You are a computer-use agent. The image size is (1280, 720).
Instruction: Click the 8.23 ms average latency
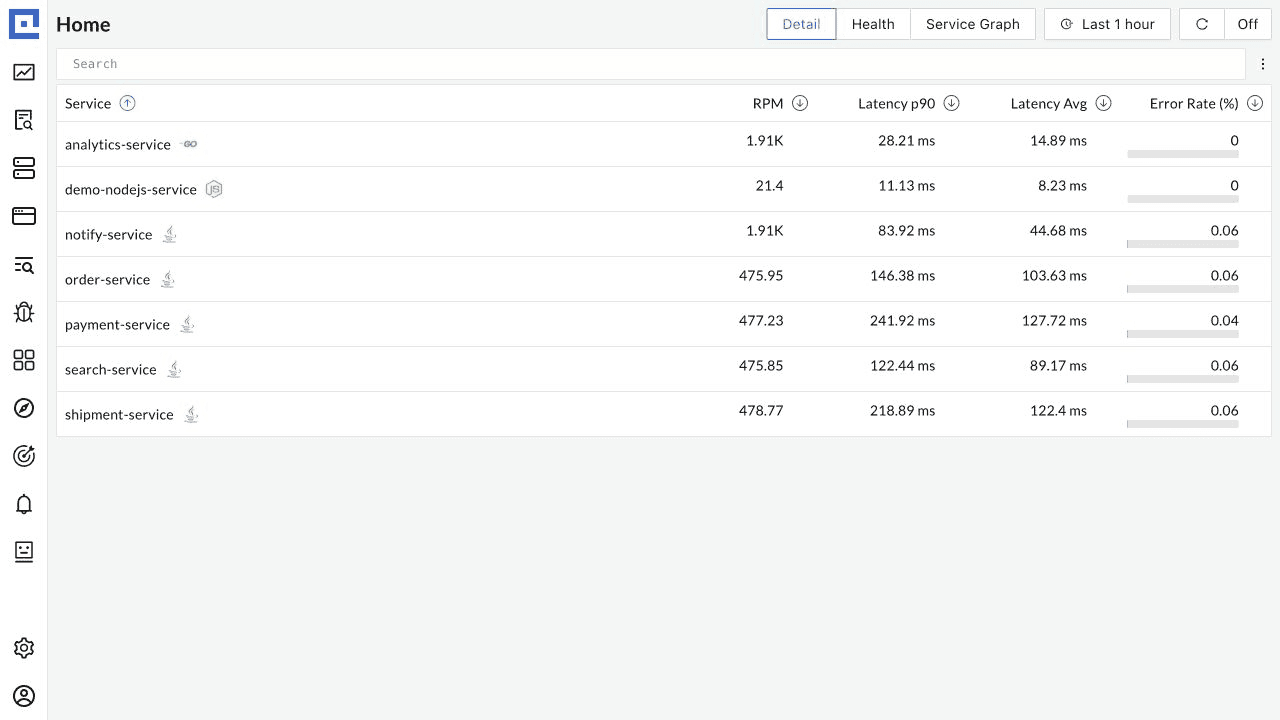[x=1062, y=185]
